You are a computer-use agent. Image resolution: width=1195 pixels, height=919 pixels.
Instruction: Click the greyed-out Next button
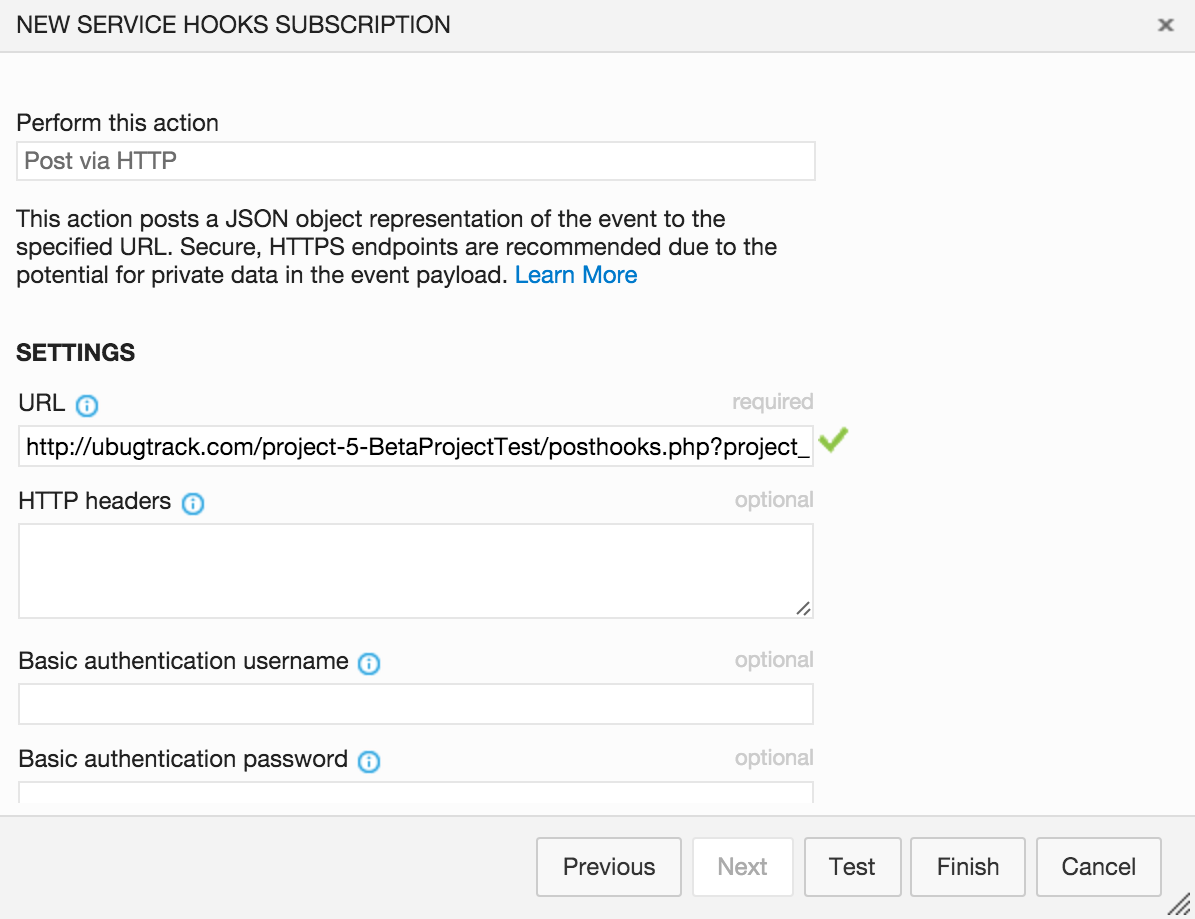pos(742,867)
